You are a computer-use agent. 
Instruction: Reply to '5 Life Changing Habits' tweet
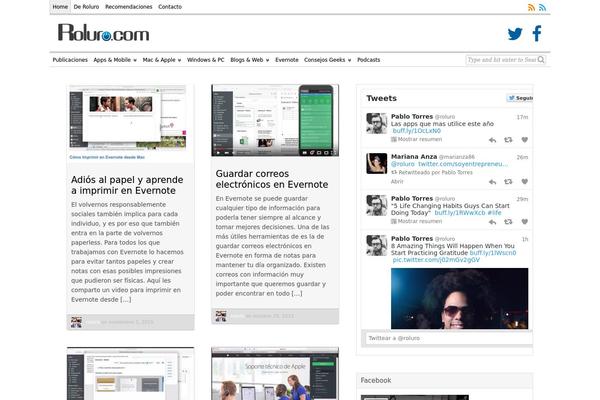tap(492, 222)
